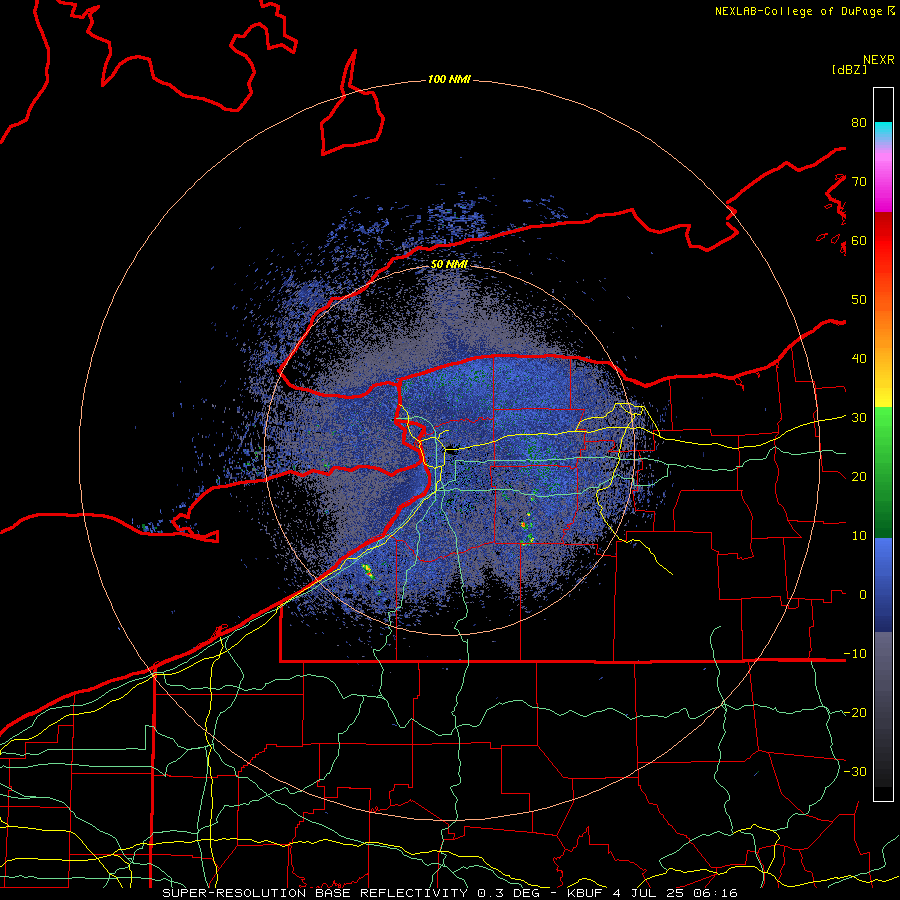Click the 50 dBZ scale value

click(859, 300)
